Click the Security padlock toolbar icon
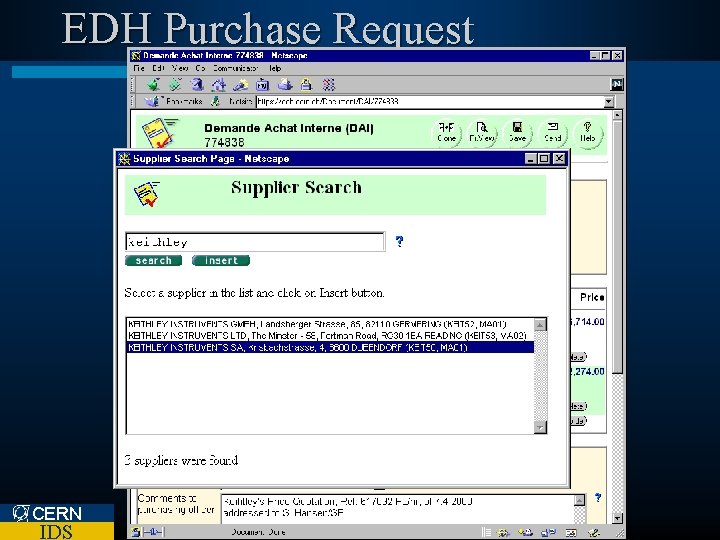The width and height of the screenshot is (720, 540). [x=306, y=84]
